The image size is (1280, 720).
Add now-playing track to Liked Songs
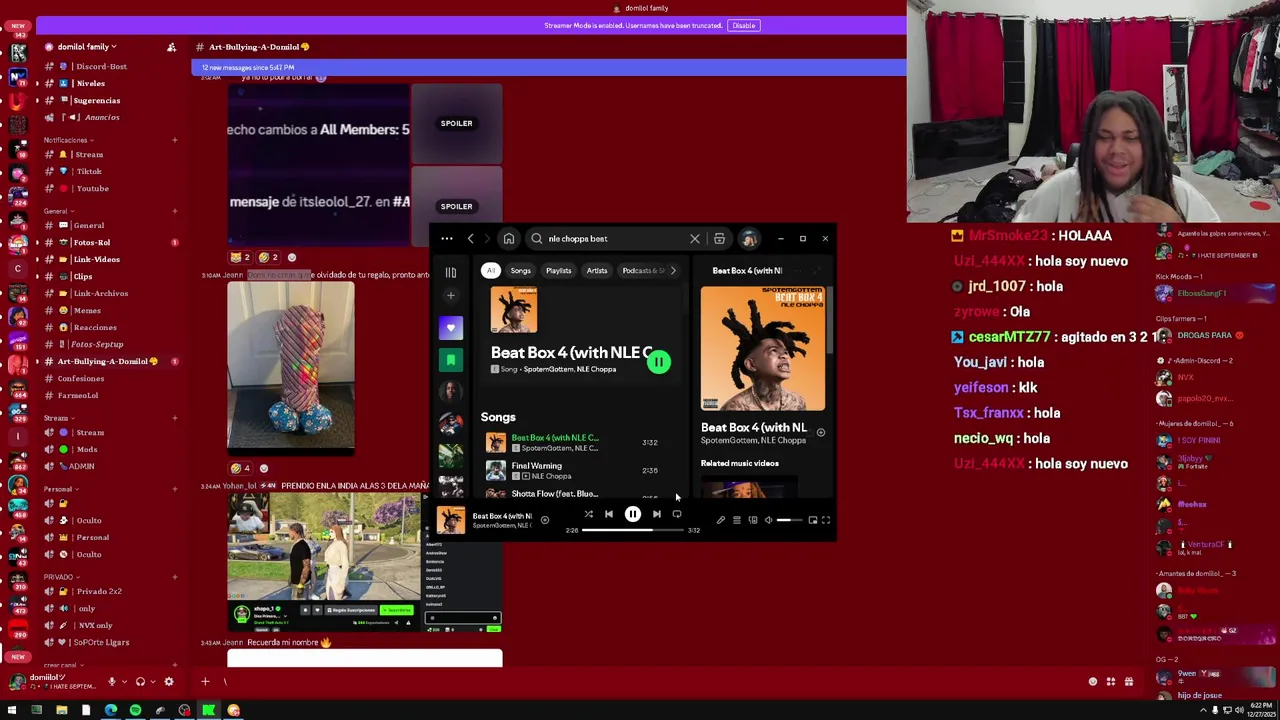click(545, 520)
